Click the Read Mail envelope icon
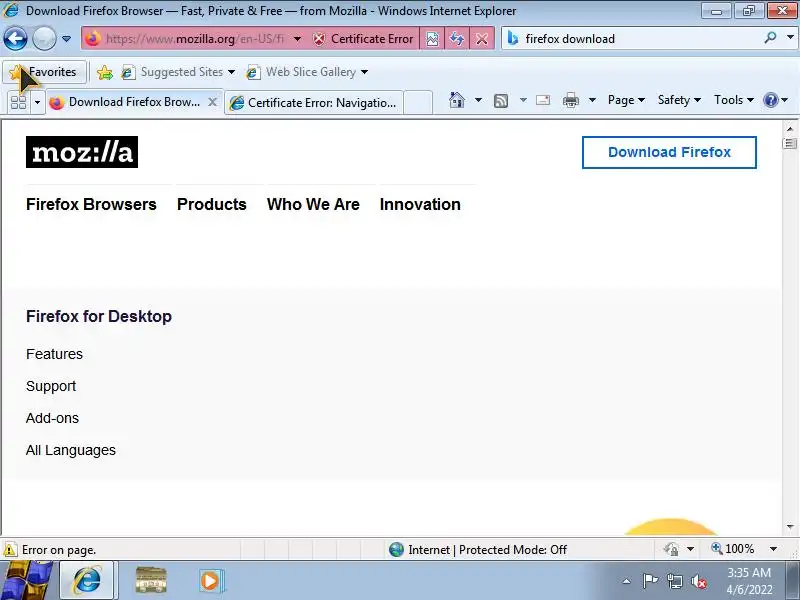The image size is (800, 600). [x=543, y=100]
